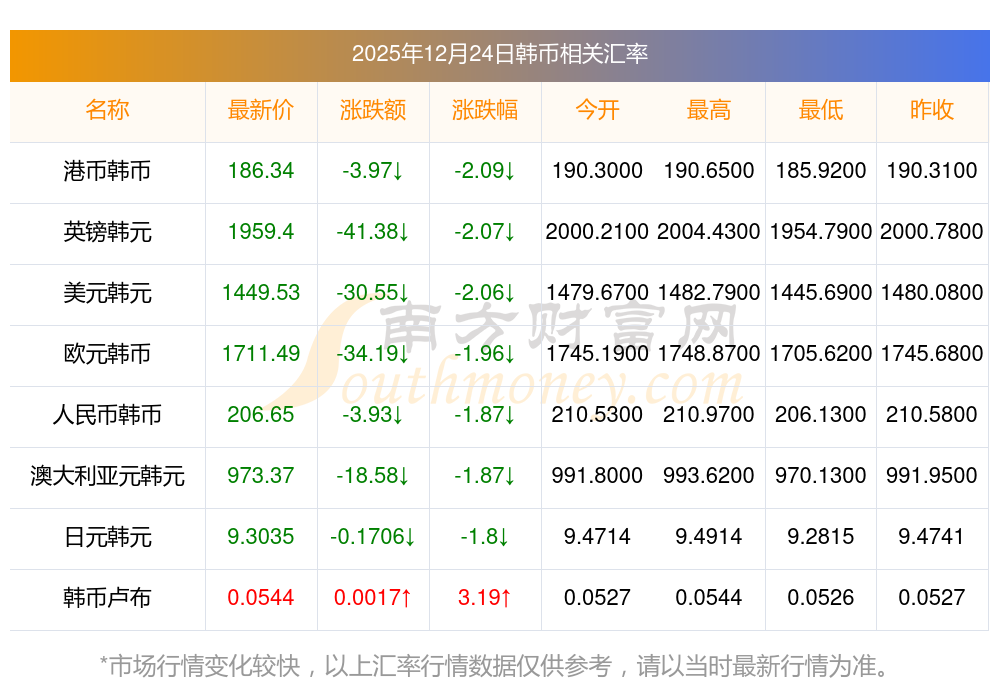This screenshot has width=1000, height=697.
Task: Click latest price 1449.53
Action: 261,293
